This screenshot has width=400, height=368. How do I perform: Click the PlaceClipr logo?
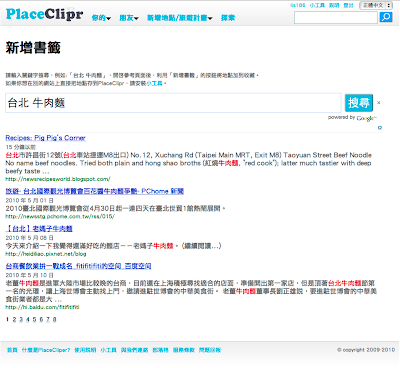click(x=44, y=14)
